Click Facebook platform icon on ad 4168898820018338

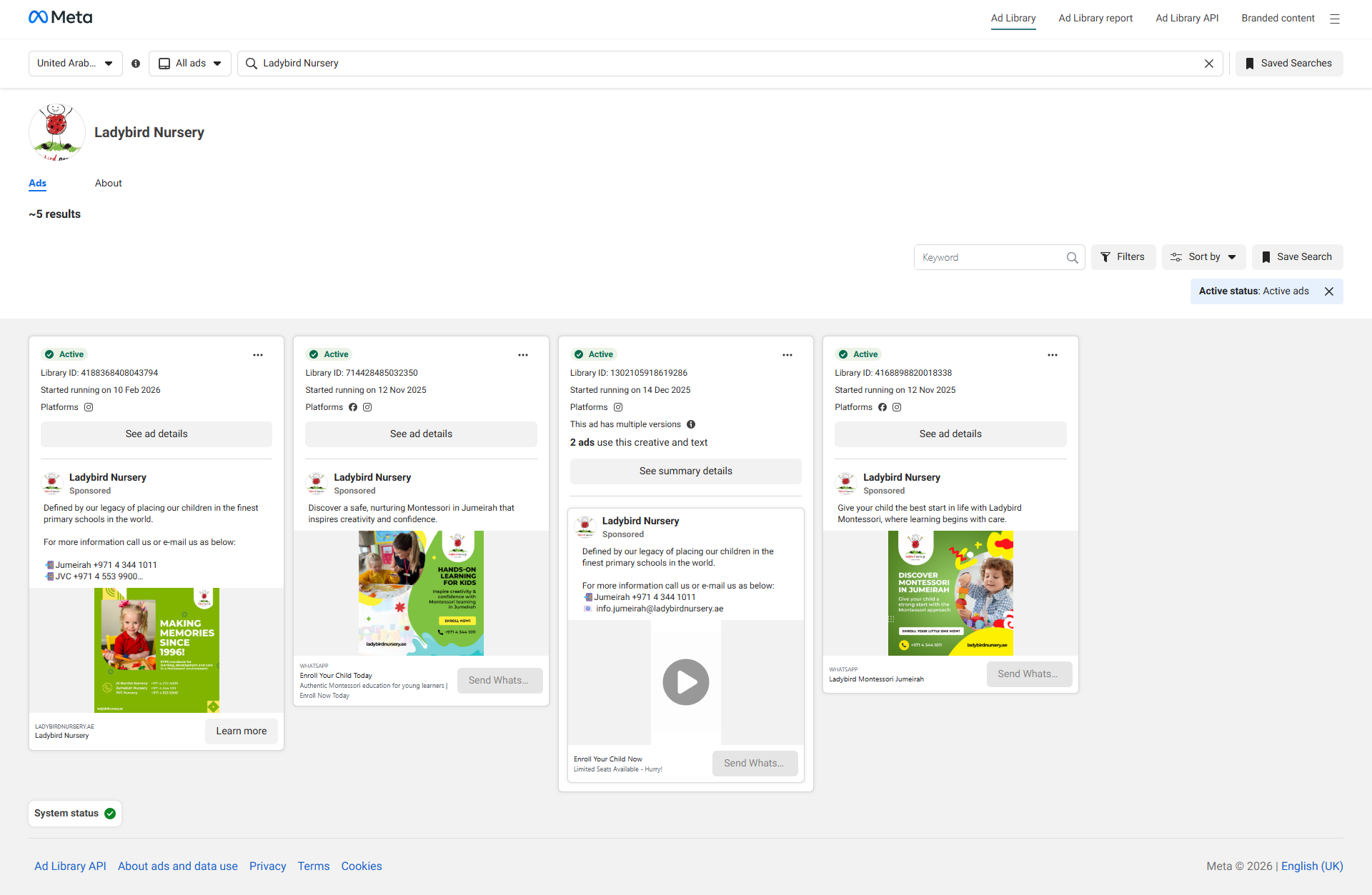tap(883, 407)
